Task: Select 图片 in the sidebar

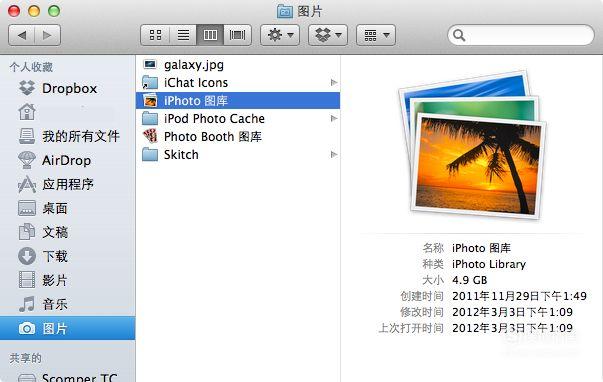Action: coord(67,328)
